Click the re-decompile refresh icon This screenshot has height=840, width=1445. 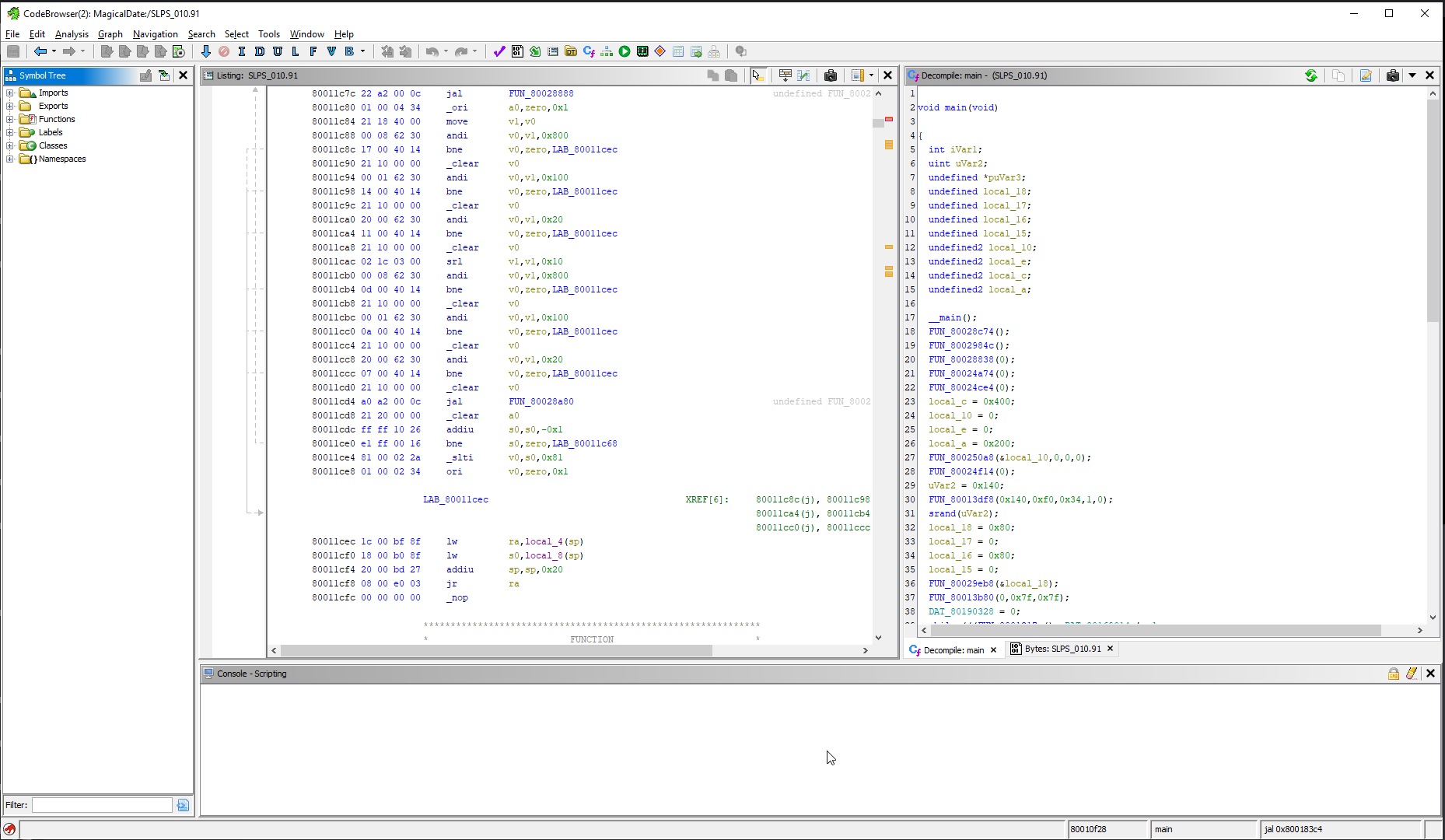[1311, 75]
